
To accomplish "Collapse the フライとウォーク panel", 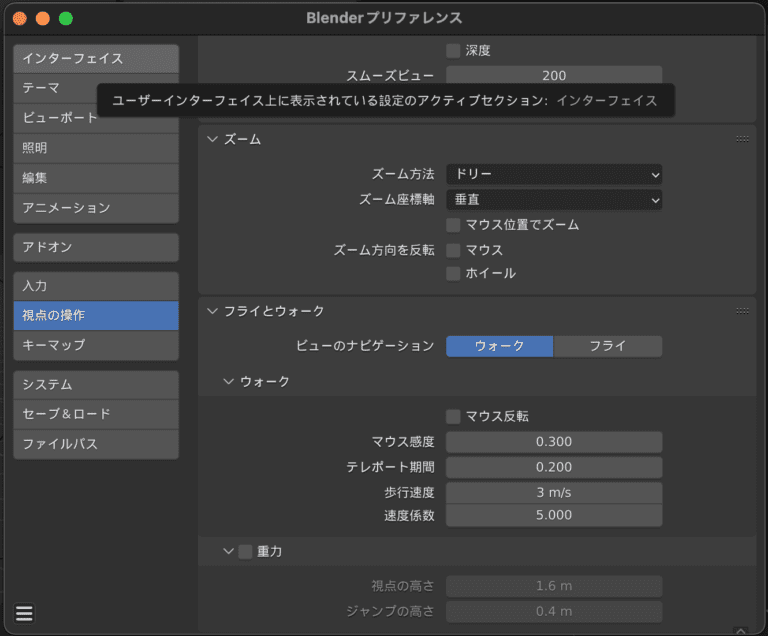I will pos(212,311).
